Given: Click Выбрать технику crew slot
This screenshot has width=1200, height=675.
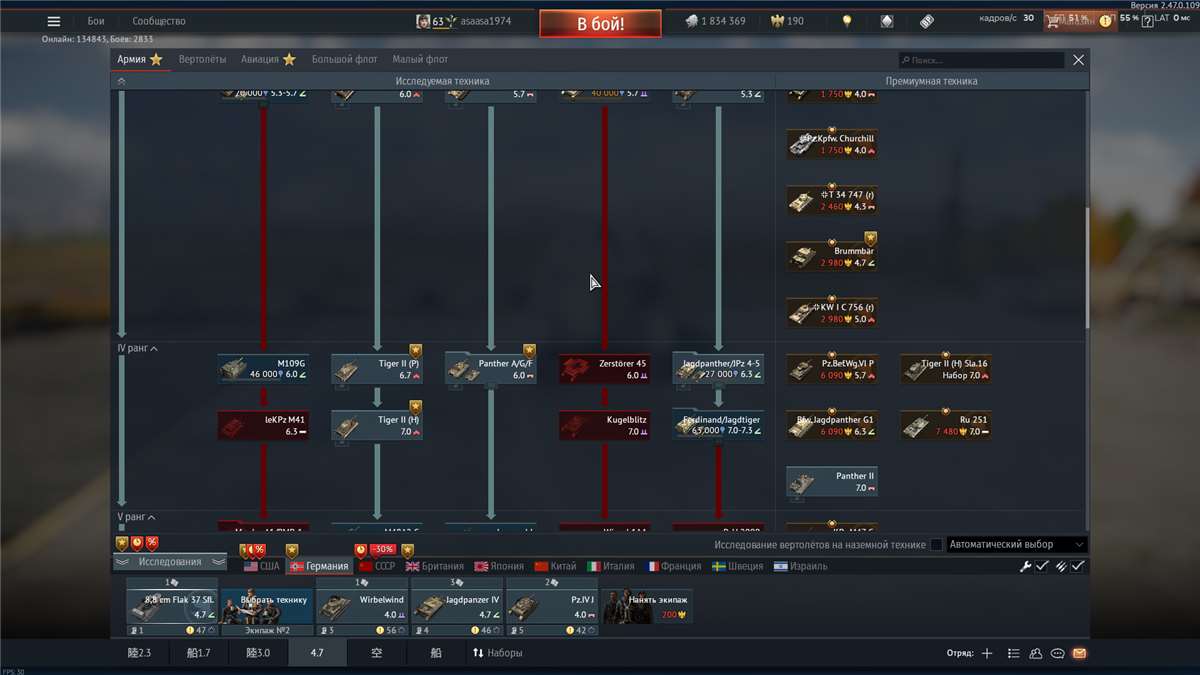Looking at the screenshot, I should (x=266, y=607).
